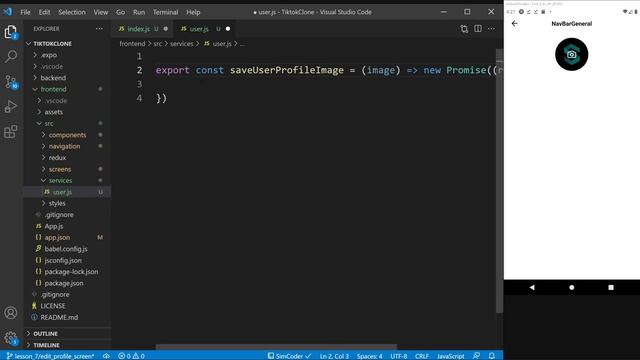Image resolution: width=640 pixels, height=360 pixels.
Task: Open README.md in the explorer
Action: click(x=59, y=317)
